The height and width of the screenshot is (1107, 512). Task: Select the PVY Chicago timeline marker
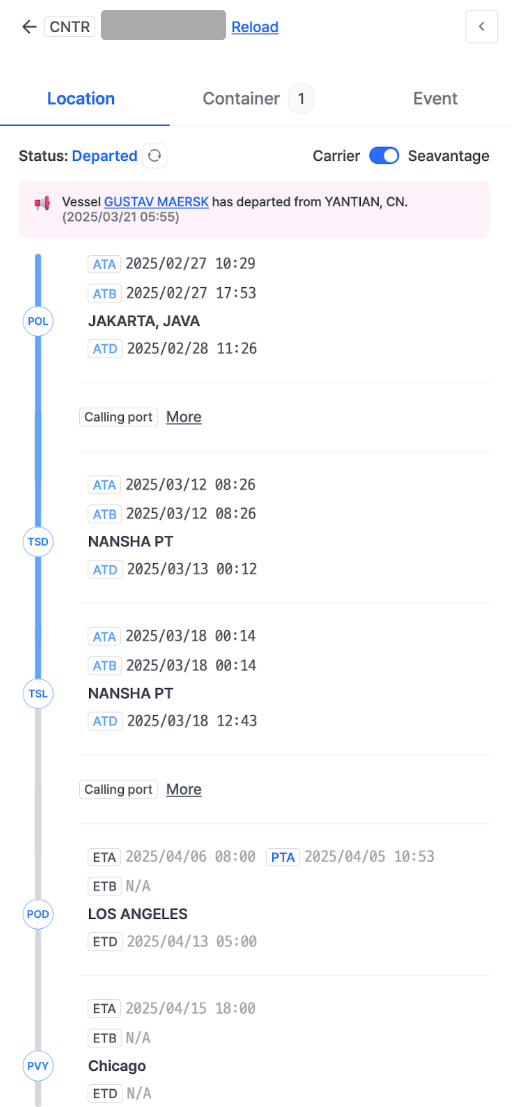(x=38, y=1066)
